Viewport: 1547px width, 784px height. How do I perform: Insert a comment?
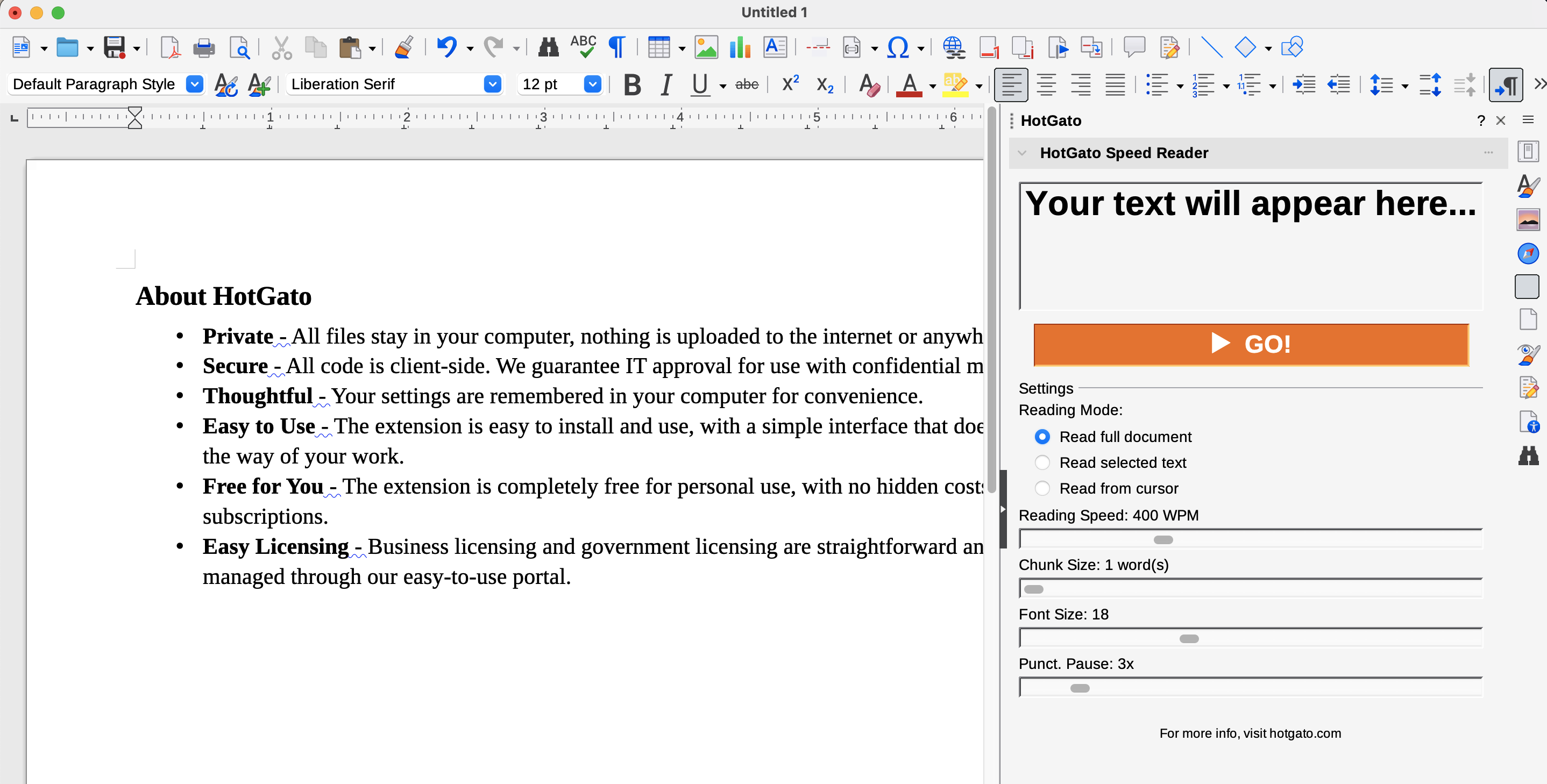click(x=1134, y=47)
